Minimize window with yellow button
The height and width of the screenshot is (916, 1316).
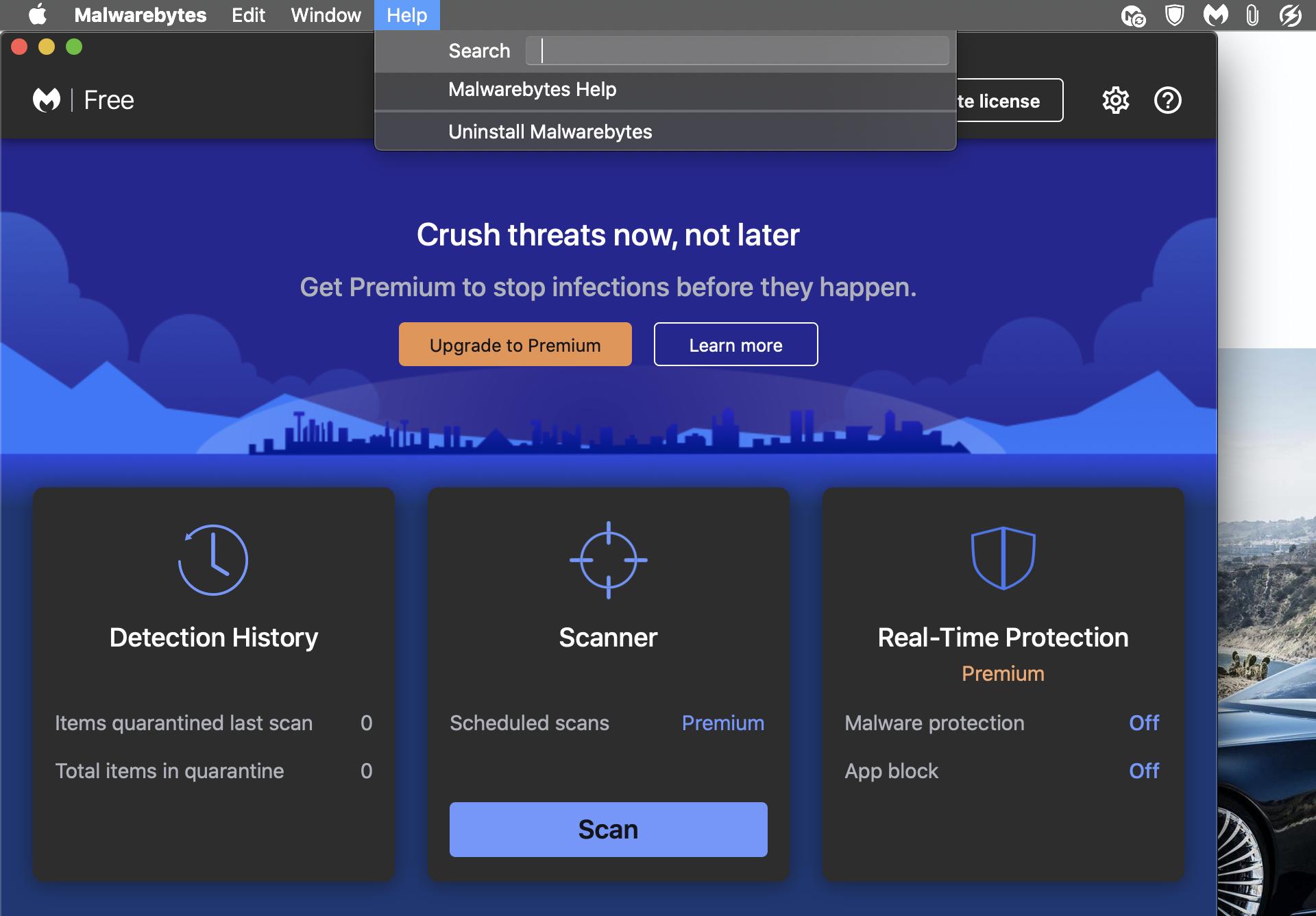point(47,47)
